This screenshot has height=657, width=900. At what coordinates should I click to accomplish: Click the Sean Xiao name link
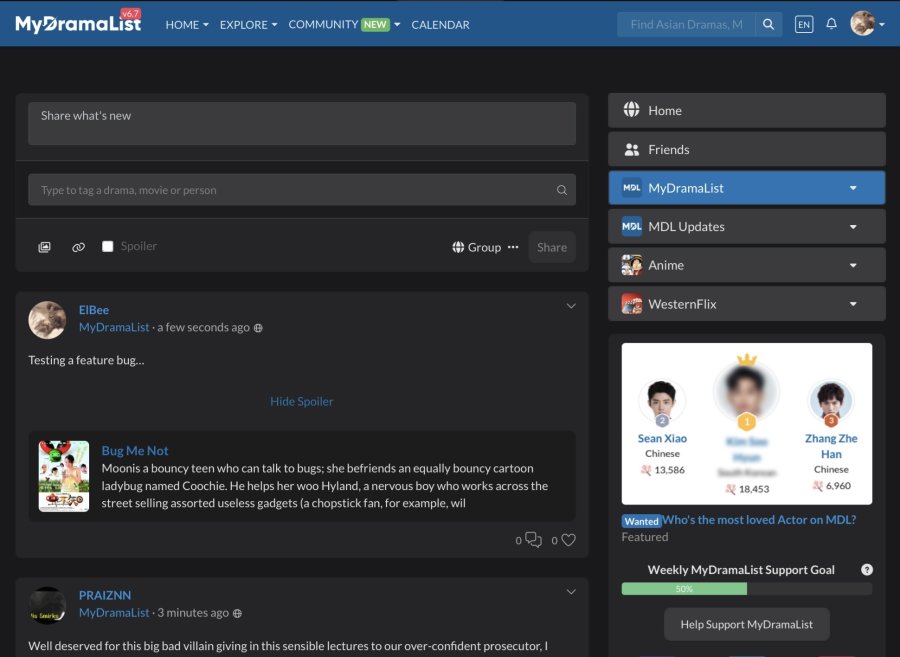click(662, 438)
